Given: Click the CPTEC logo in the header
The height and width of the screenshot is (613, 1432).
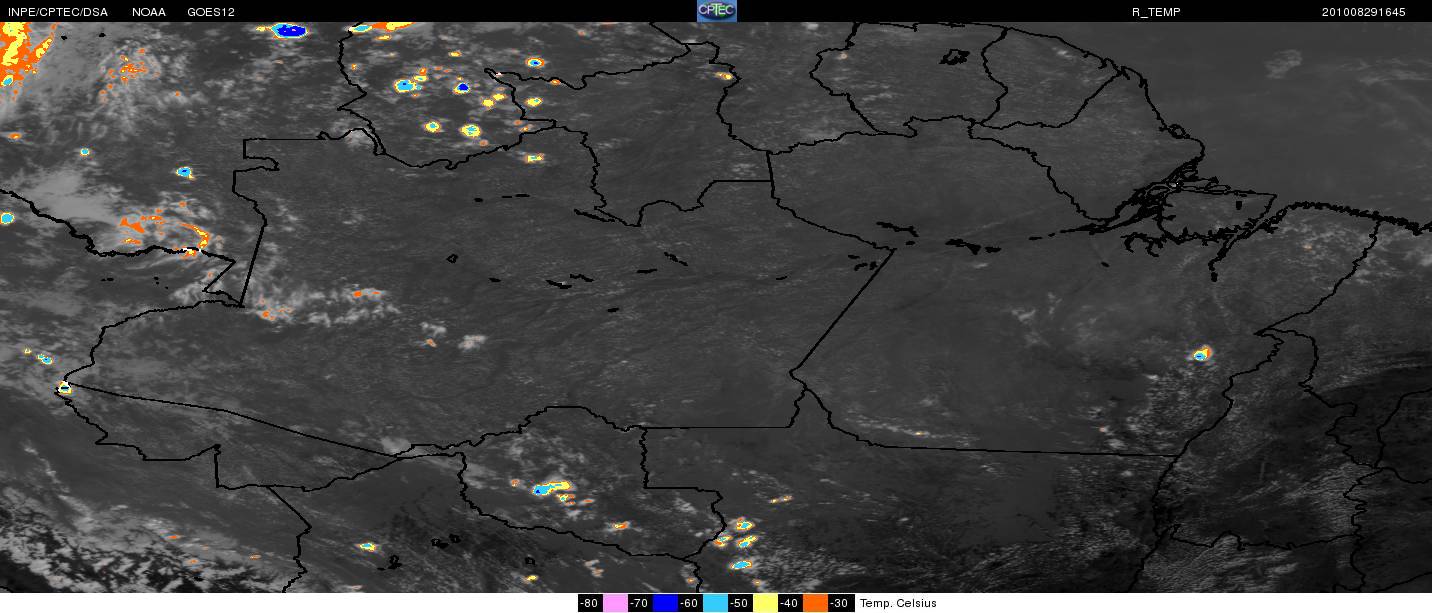Looking at the screenshot, I should point(716,11).
